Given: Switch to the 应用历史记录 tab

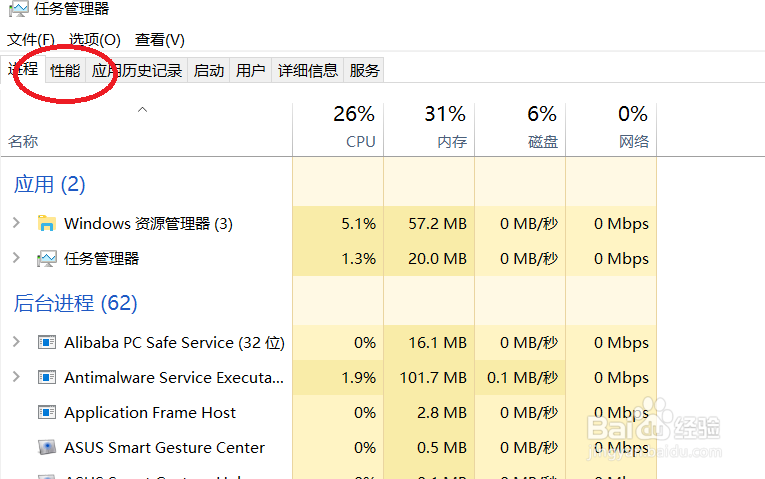Looking at the screenshot, I should [x=137, y=70].
